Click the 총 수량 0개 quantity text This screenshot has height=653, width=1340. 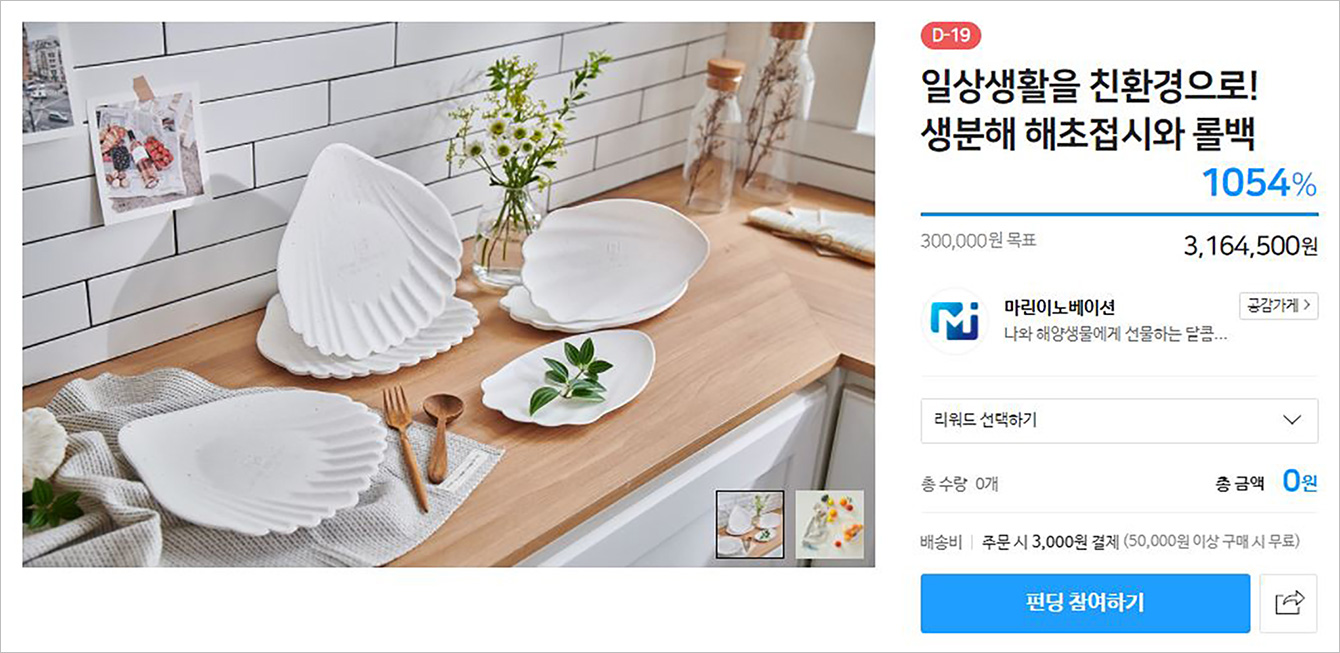pos(959,484)
